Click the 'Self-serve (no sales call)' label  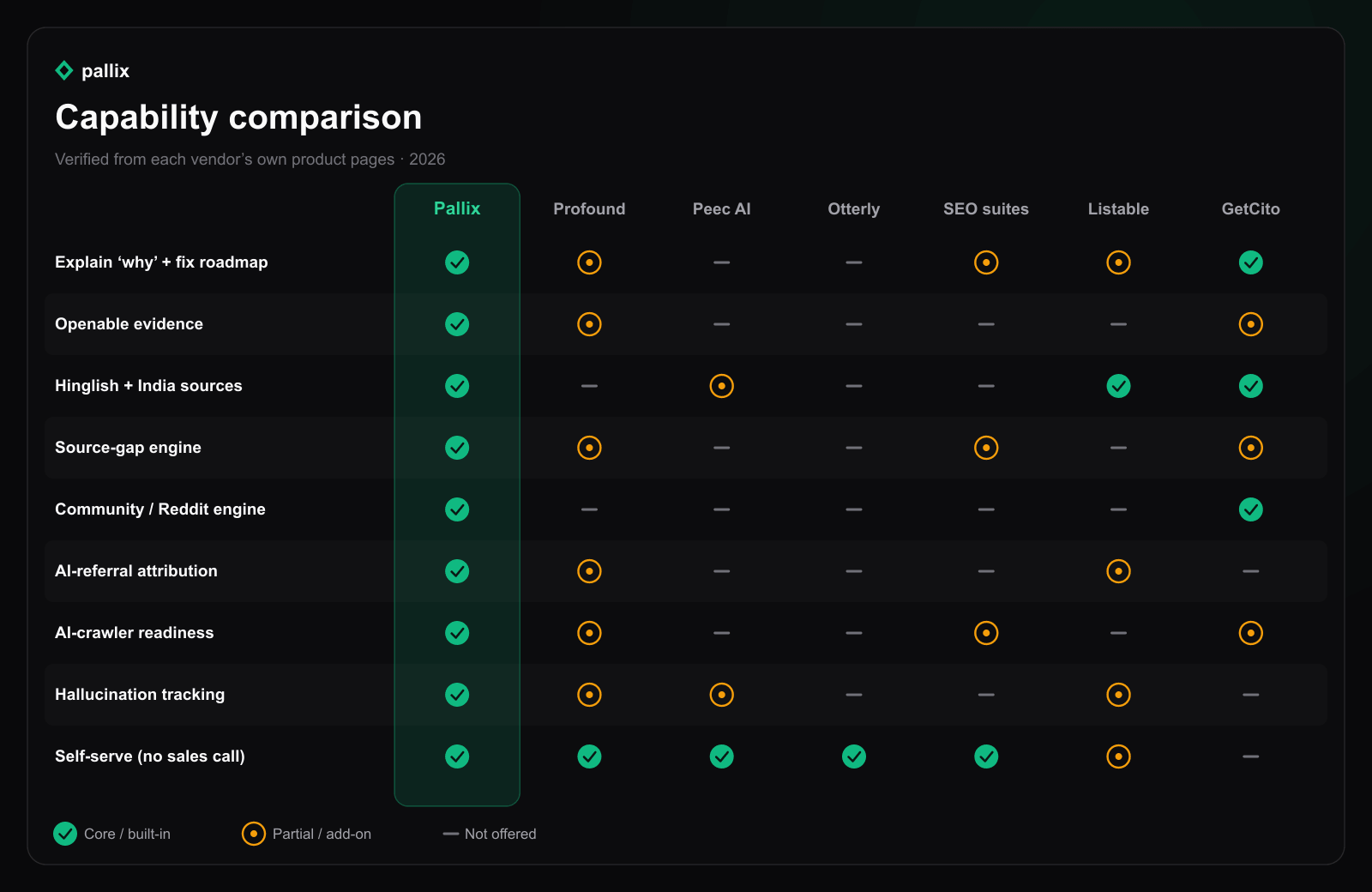[x=150, y=756]
